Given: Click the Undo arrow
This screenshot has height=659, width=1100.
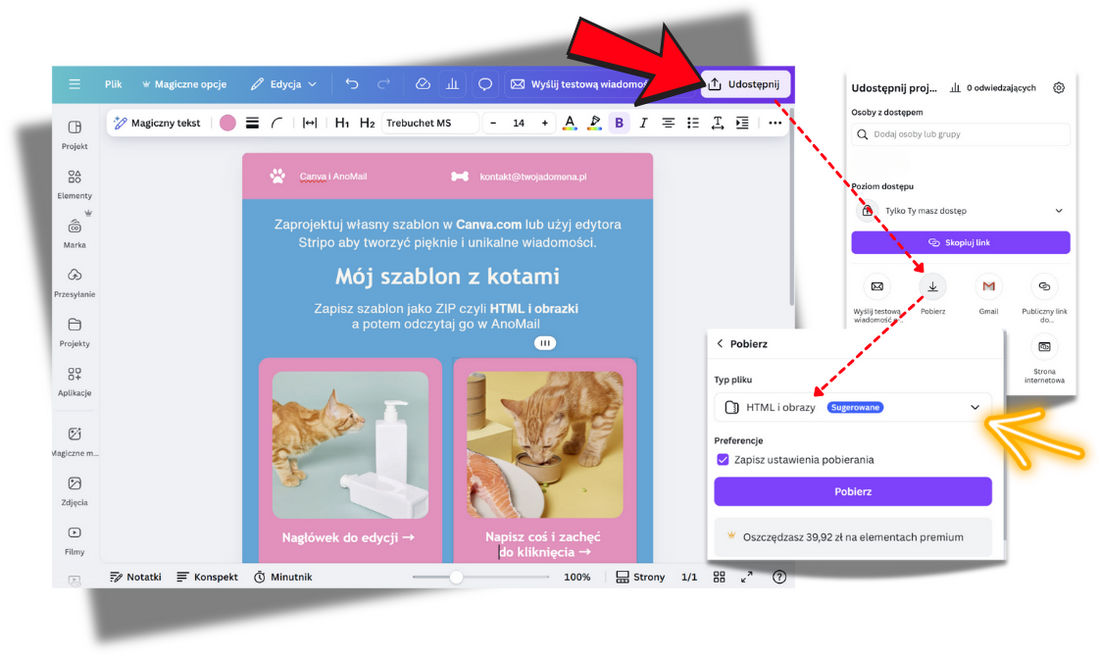Looking at the screenshot, I should (x=352, y=84).
